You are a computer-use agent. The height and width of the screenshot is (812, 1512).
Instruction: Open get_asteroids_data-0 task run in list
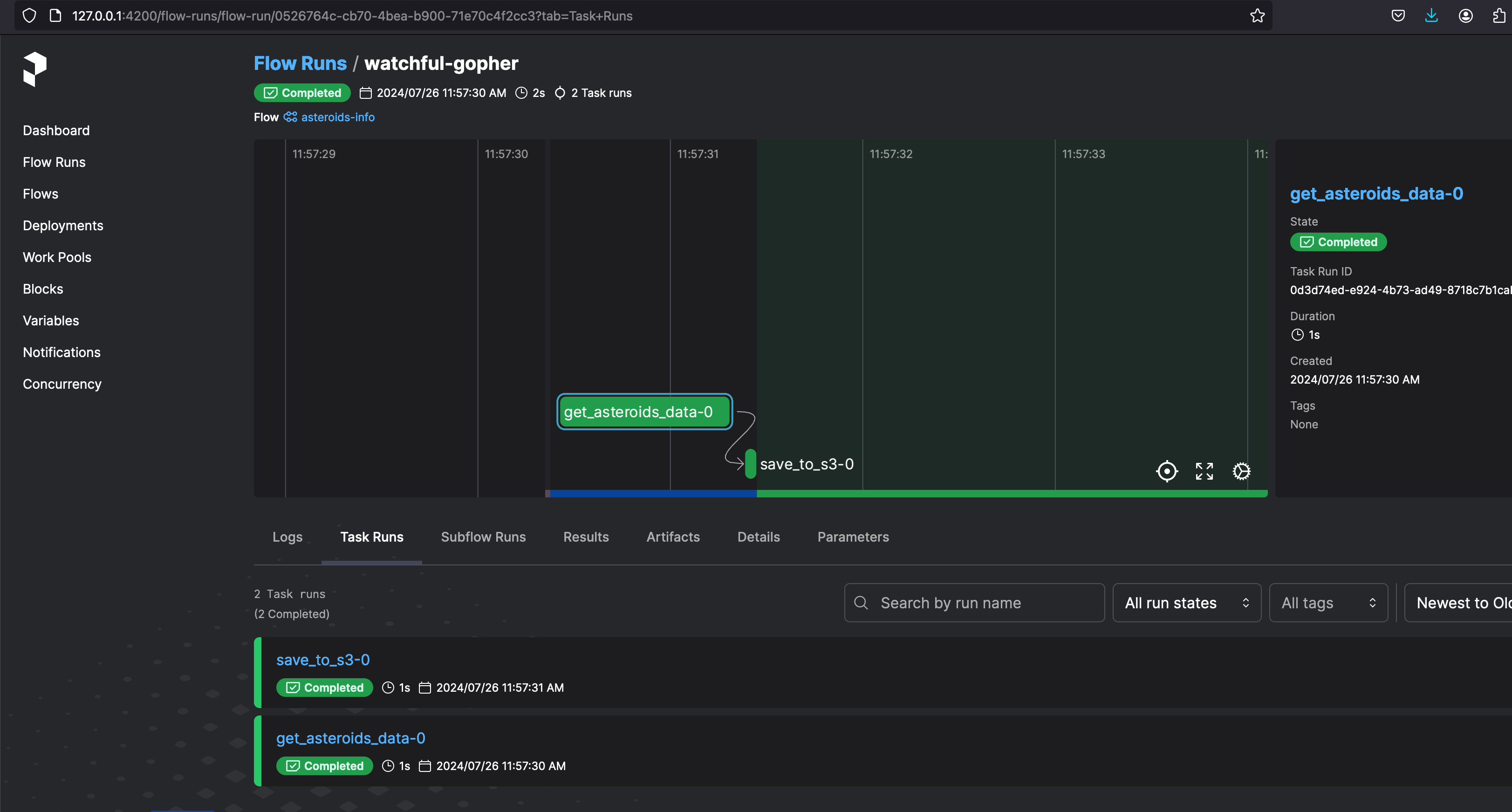350,738
